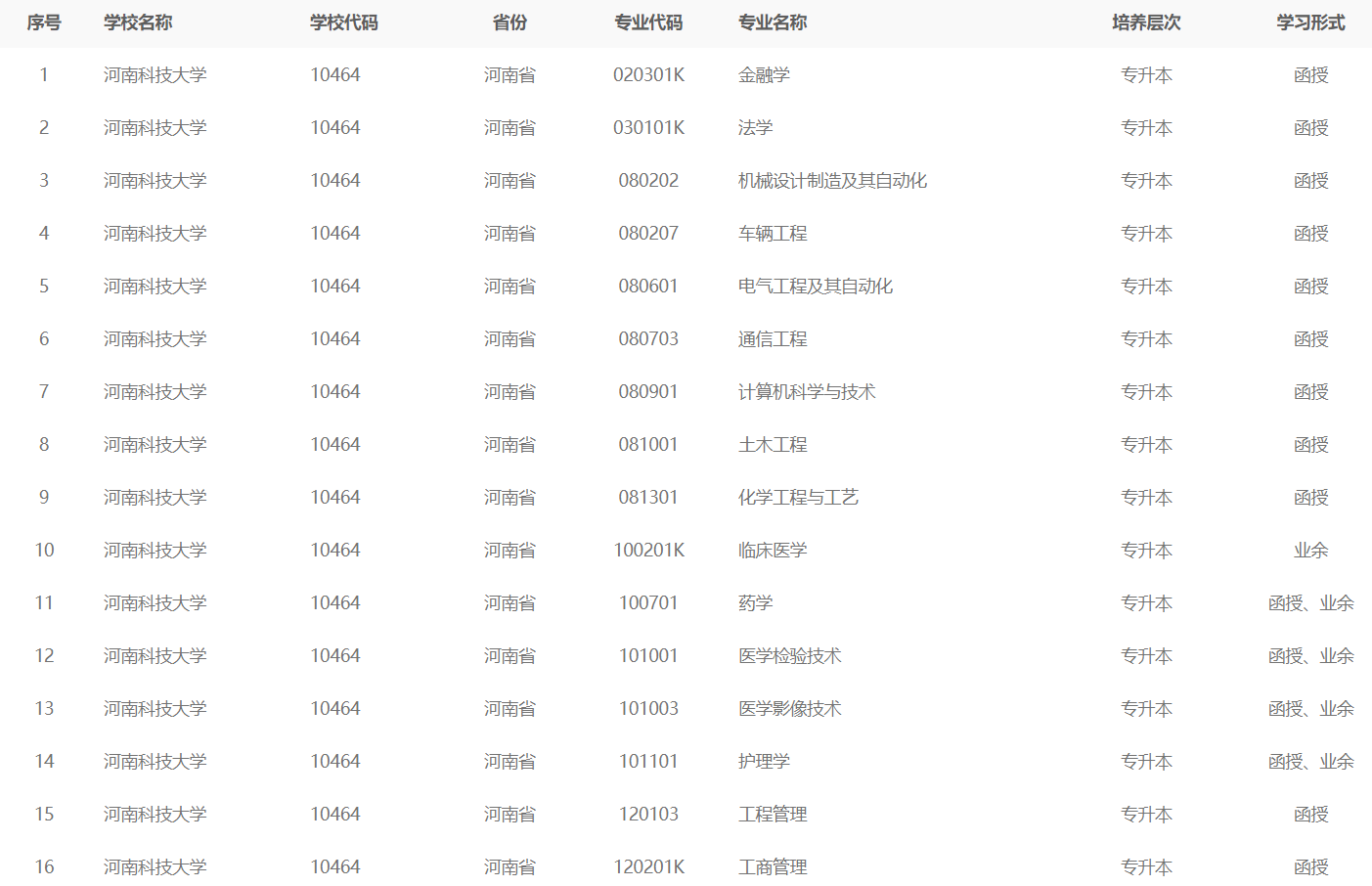Click 河南科技大学 in row number 10
Screen dimensions: 1372x886
[x=155, y=551]
